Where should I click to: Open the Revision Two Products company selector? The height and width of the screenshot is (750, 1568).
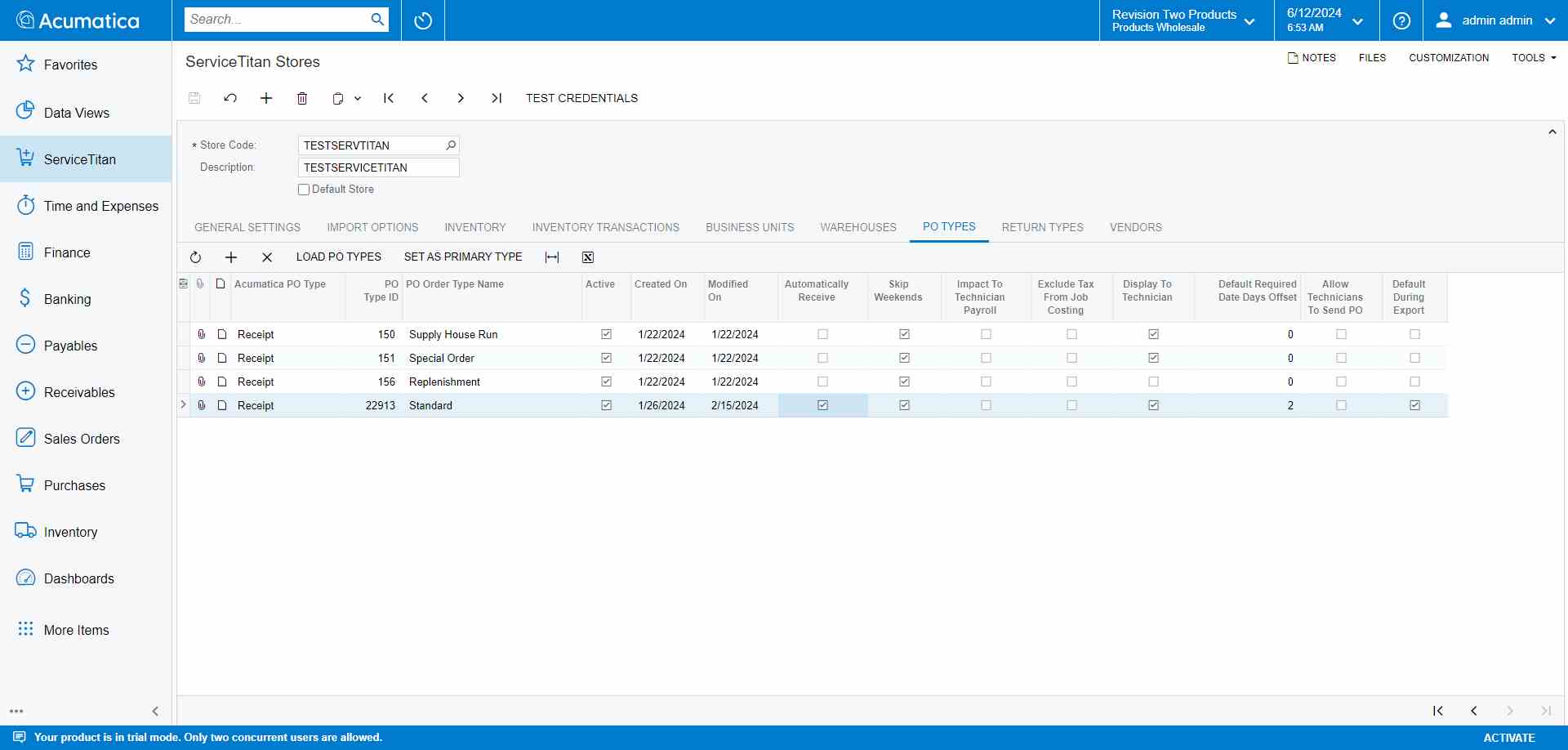click(1186, 20)
